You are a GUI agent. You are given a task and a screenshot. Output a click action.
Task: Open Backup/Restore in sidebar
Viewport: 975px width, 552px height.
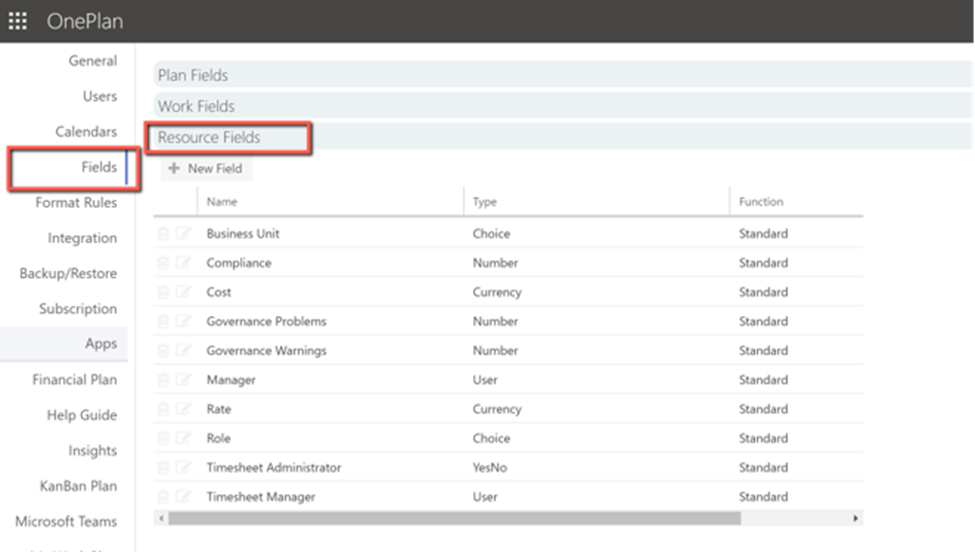tap(68, 274)
